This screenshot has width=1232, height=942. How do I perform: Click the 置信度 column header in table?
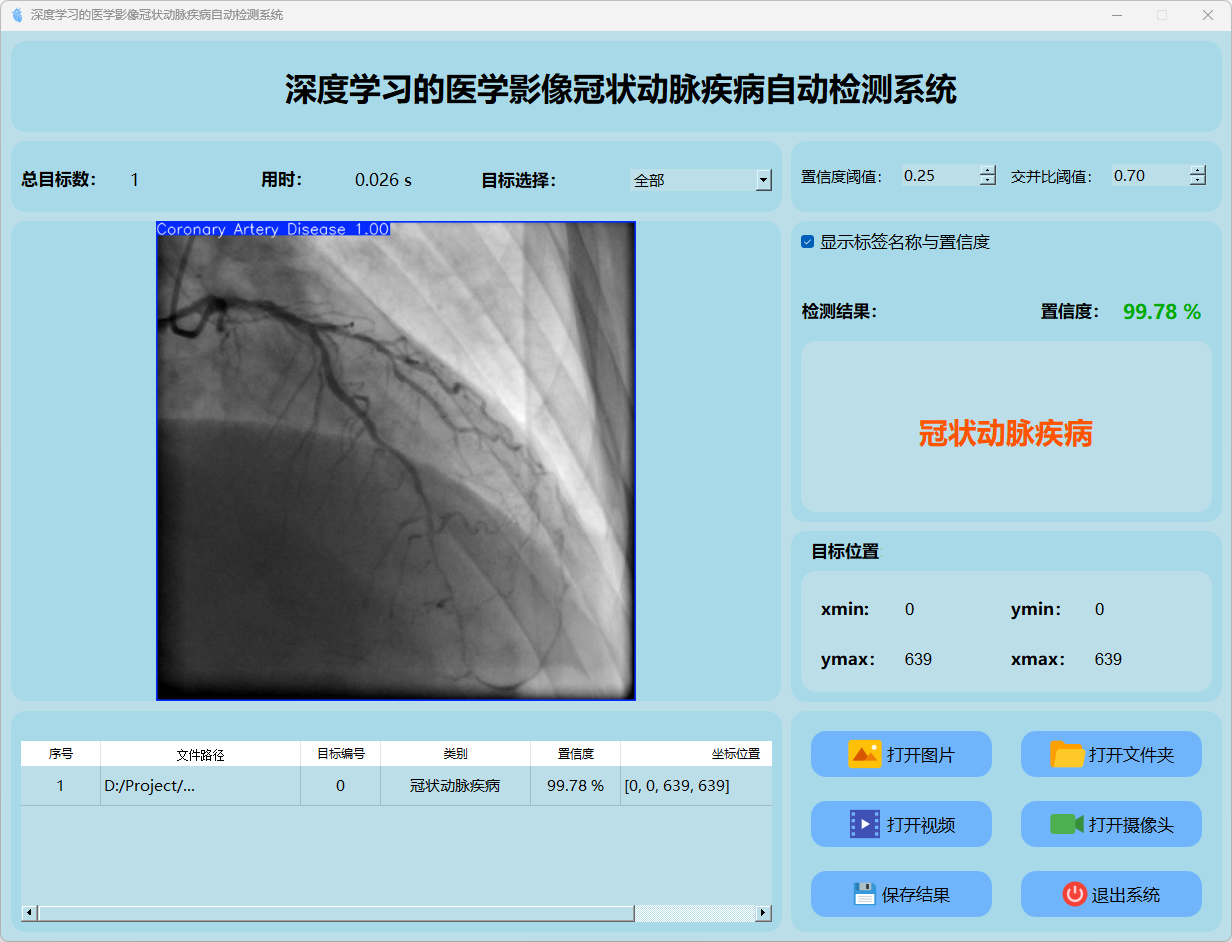(x=575, y=754)
